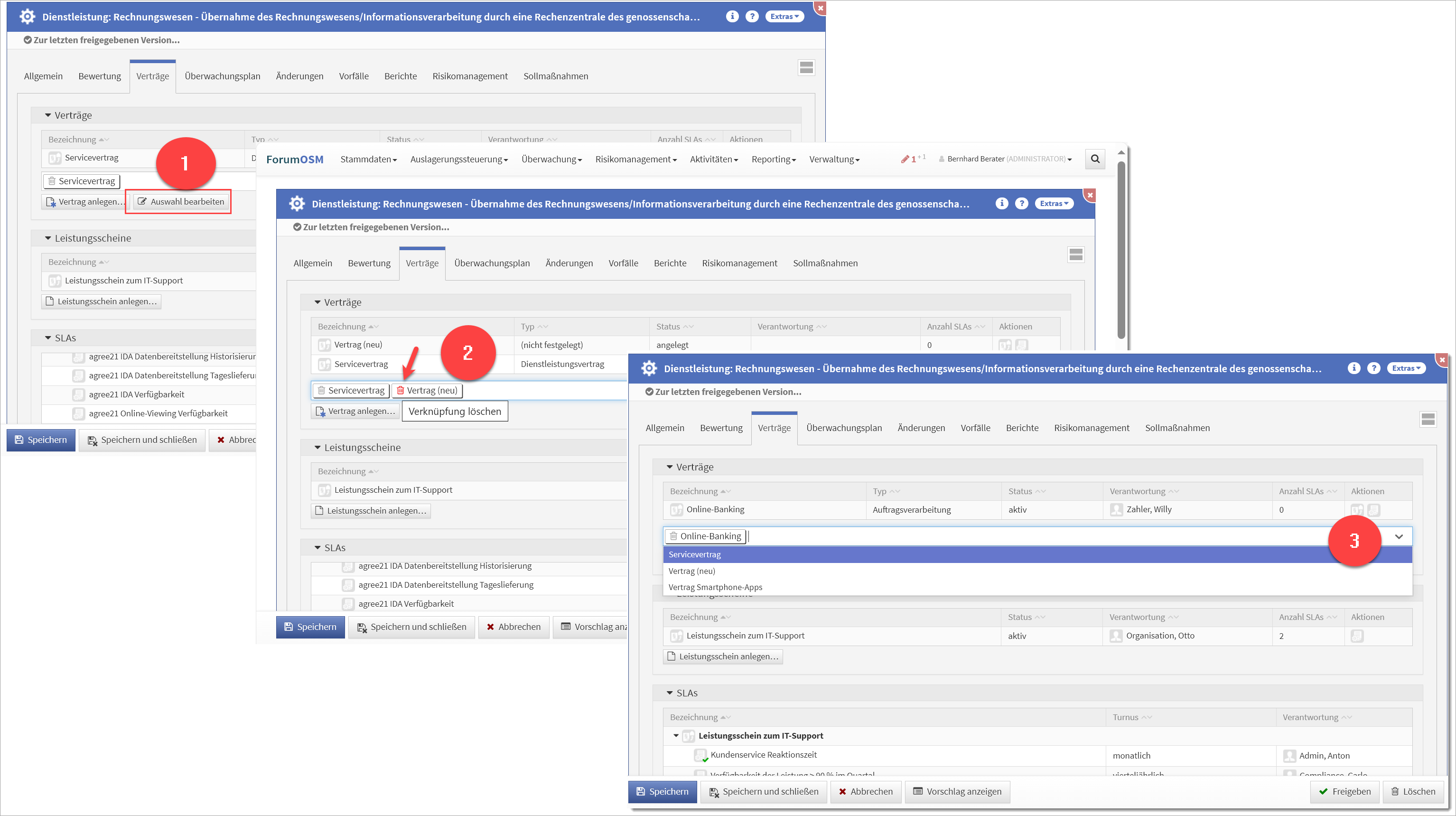Click the search magnifier icon in ForumOSM navbar
This screenshot has height=816, width=1456.
(1095, 159)
